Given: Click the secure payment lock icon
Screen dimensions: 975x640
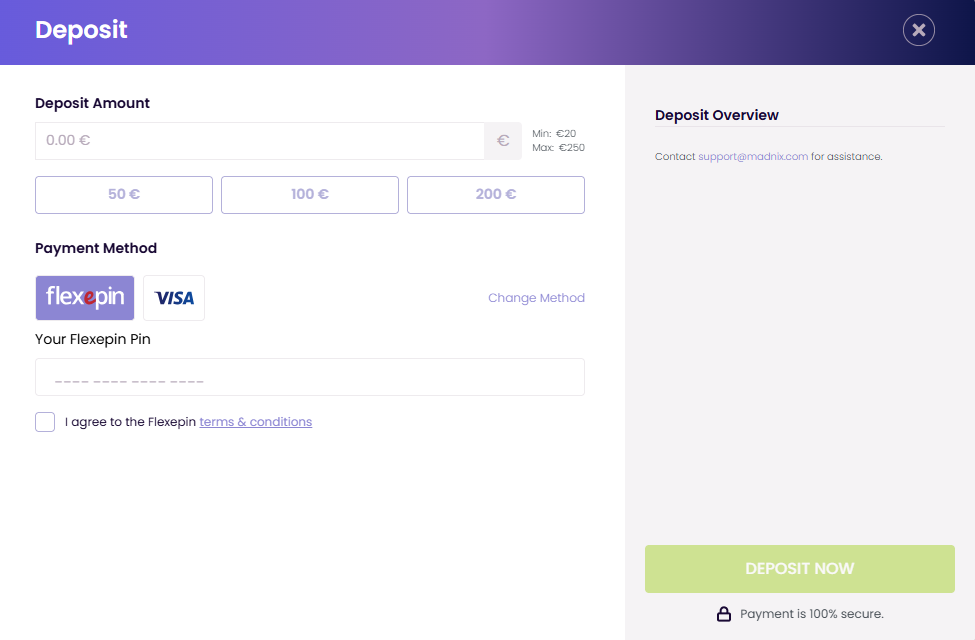Looking at the screenshot, I should pos(724,614).
